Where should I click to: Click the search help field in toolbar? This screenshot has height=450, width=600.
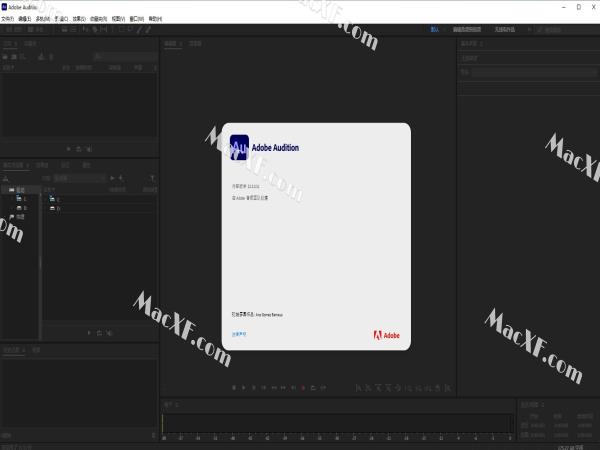tap(568, 29)
